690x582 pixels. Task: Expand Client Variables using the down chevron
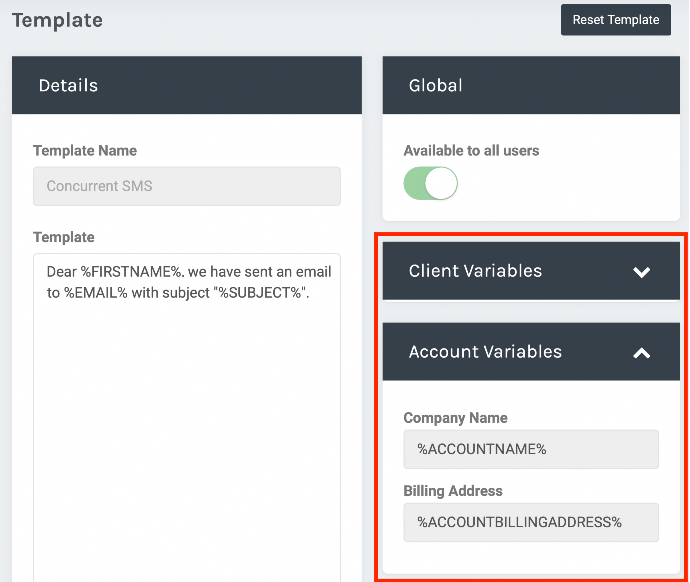point(642,272)
